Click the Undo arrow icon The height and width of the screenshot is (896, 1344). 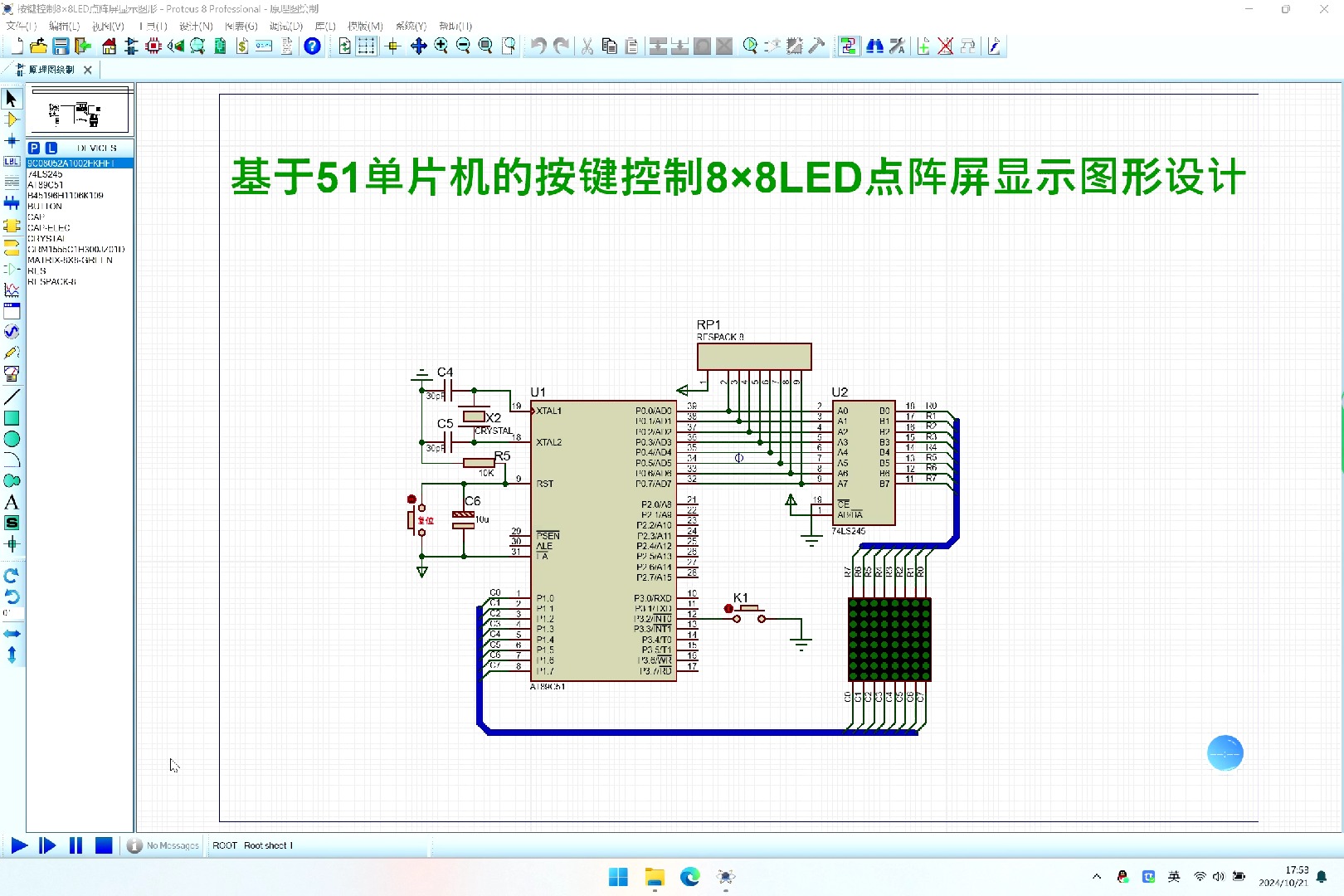(539, 46)
